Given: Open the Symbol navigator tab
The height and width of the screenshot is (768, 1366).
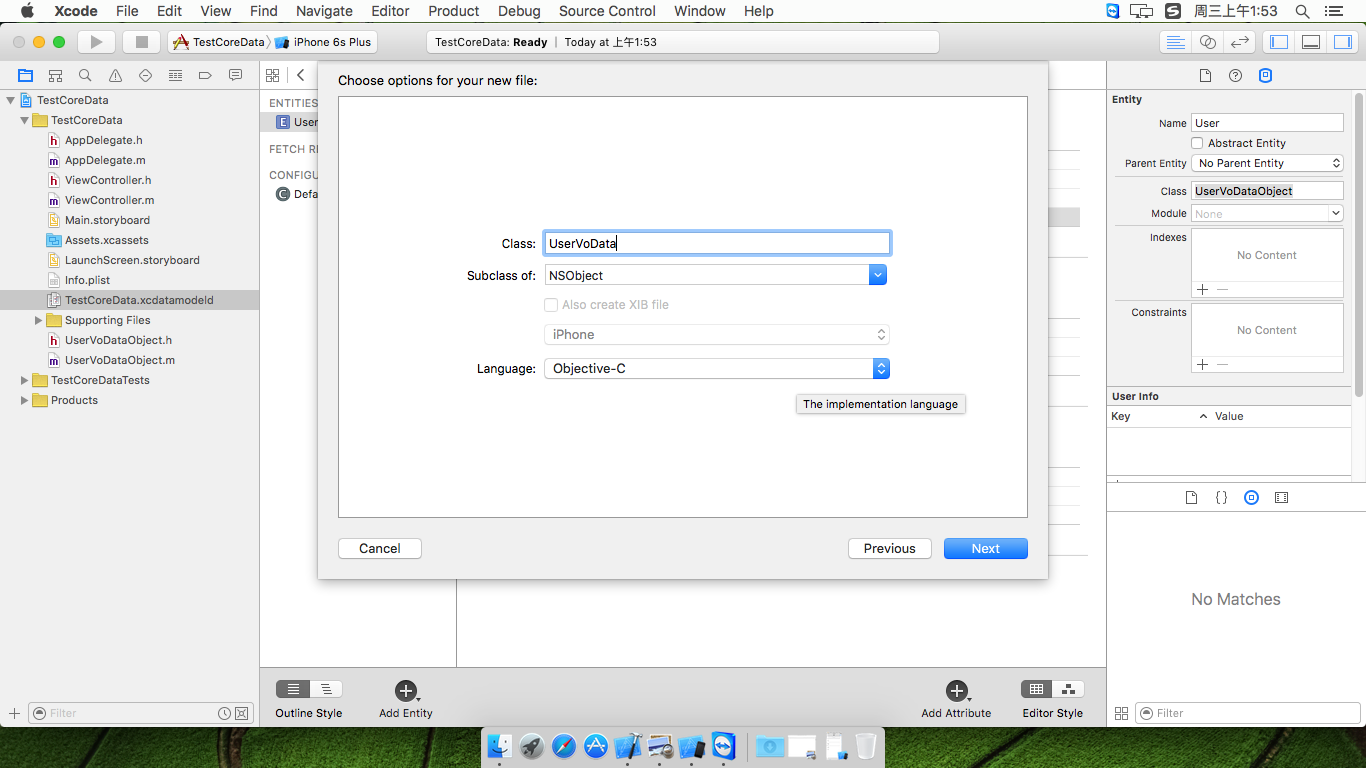Looking at the screenshot, I should [55, 75].
